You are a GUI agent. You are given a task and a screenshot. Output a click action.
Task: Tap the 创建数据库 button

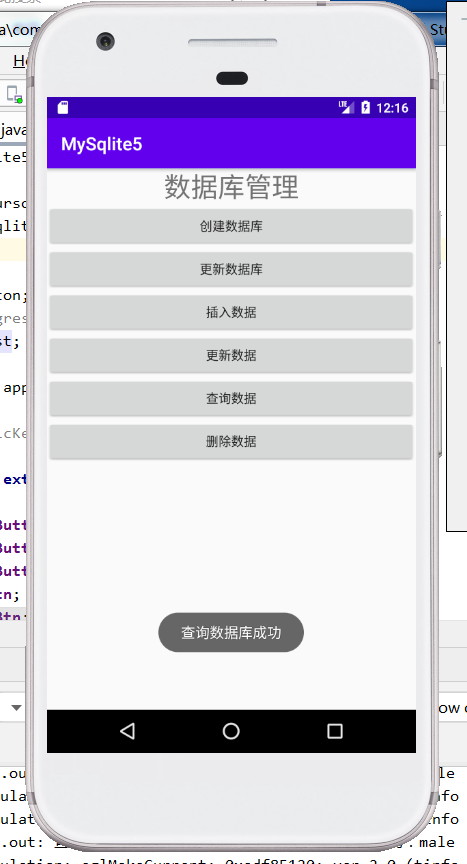(231, 226)
